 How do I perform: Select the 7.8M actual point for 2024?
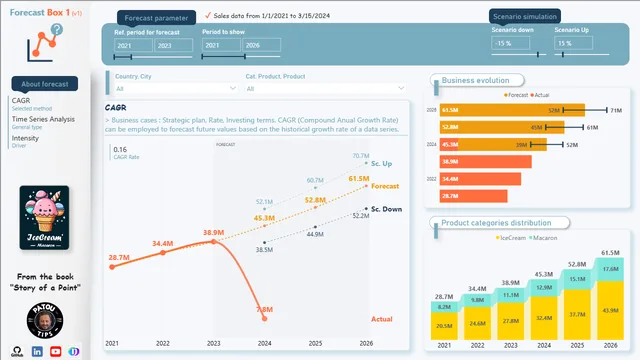pos(264,319)
